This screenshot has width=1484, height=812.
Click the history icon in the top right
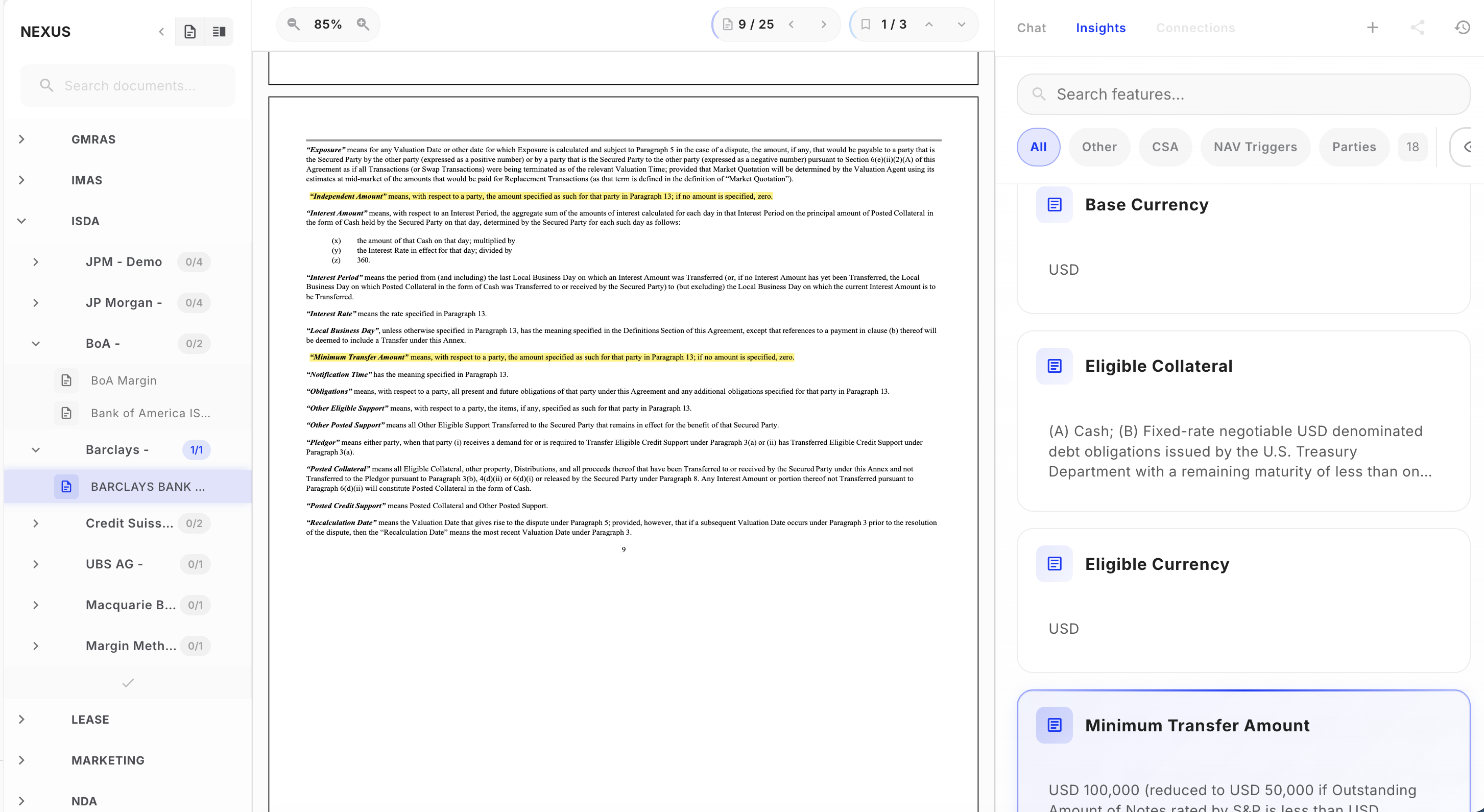coord(1462,27)
